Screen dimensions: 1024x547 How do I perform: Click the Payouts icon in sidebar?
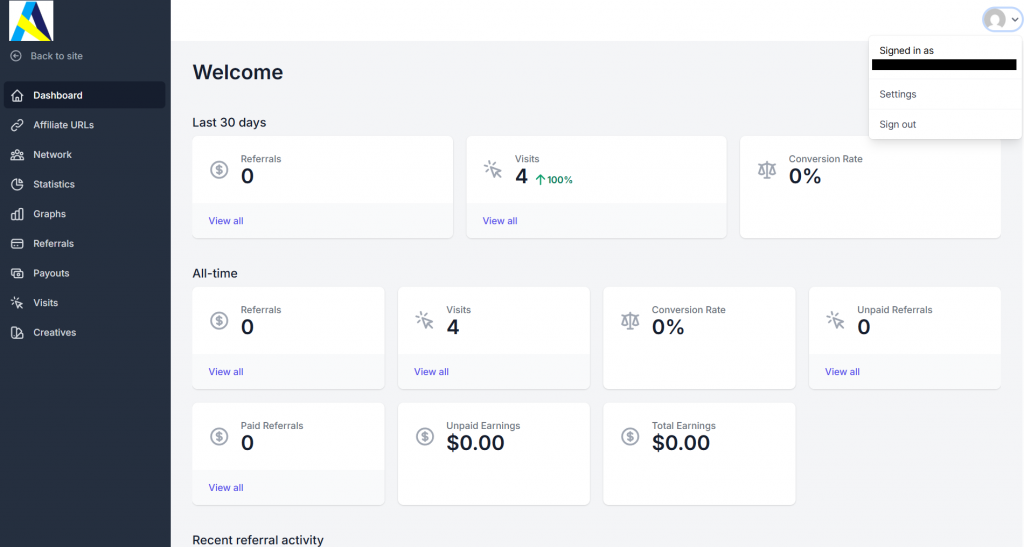[x=16, y=273]
